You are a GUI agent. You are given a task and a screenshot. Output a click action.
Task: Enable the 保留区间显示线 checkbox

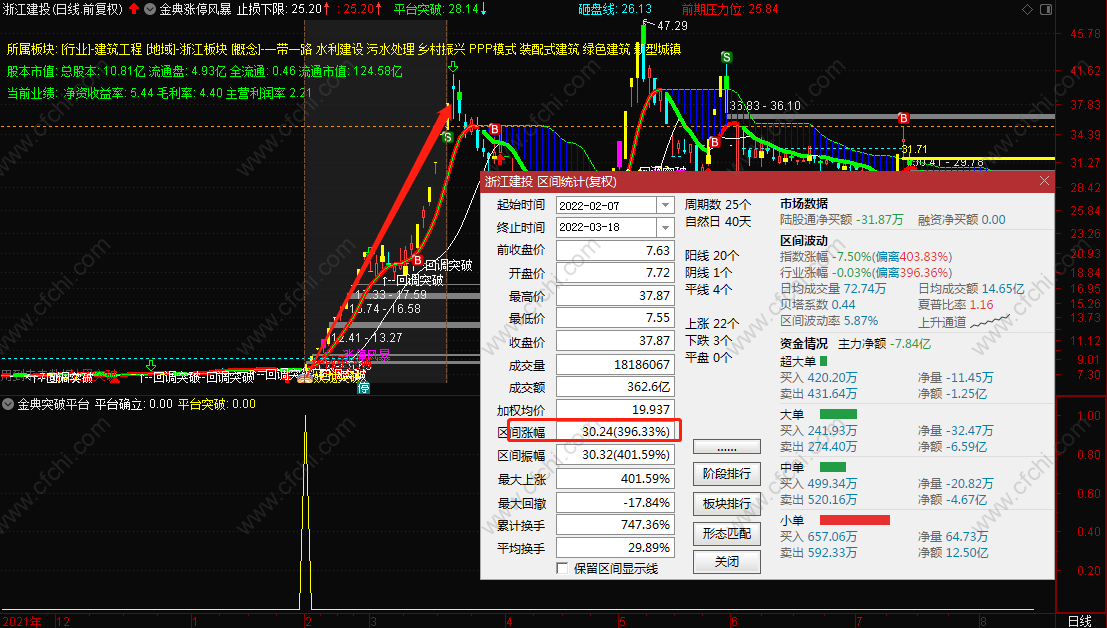tap(562, 568)
